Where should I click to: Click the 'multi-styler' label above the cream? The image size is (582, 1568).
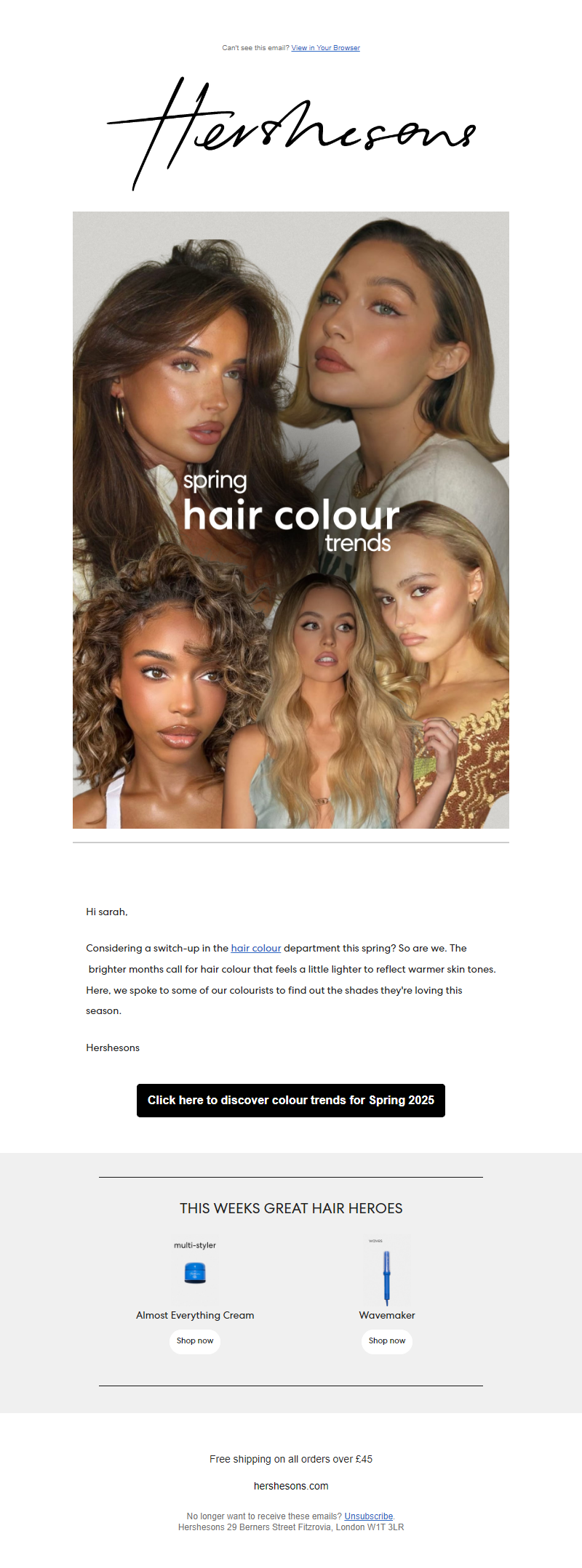(x=195, y=1245)
